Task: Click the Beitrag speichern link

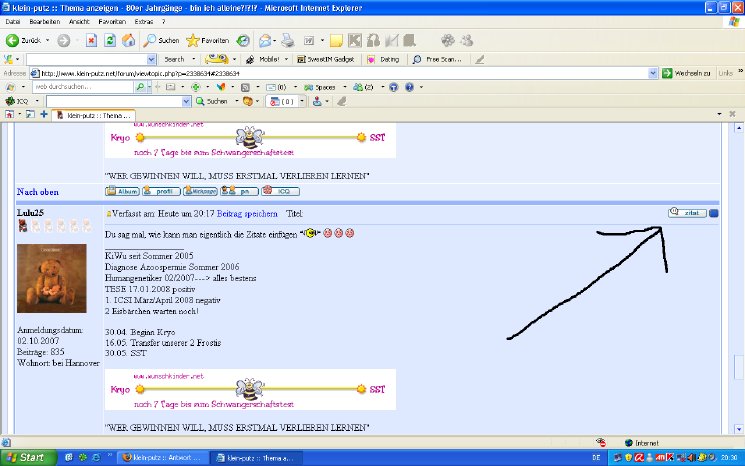Action: click(x=244, y=214)
